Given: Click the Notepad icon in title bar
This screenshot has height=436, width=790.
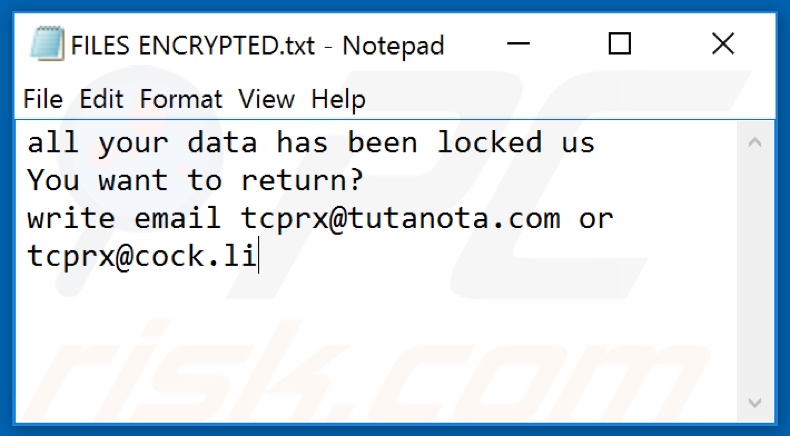Looking at the screenshot, I should pyautogui.click(x=44, y=44).
